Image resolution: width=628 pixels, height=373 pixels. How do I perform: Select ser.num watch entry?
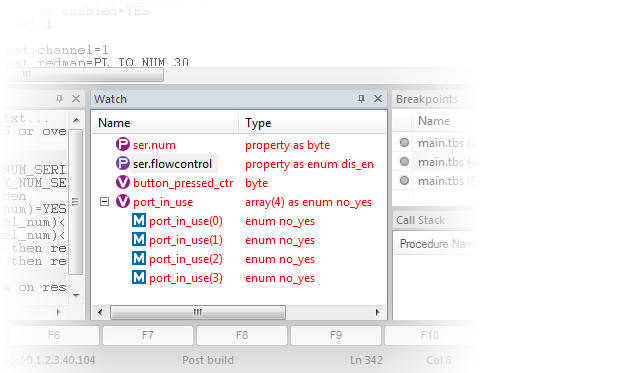(154, 145)
